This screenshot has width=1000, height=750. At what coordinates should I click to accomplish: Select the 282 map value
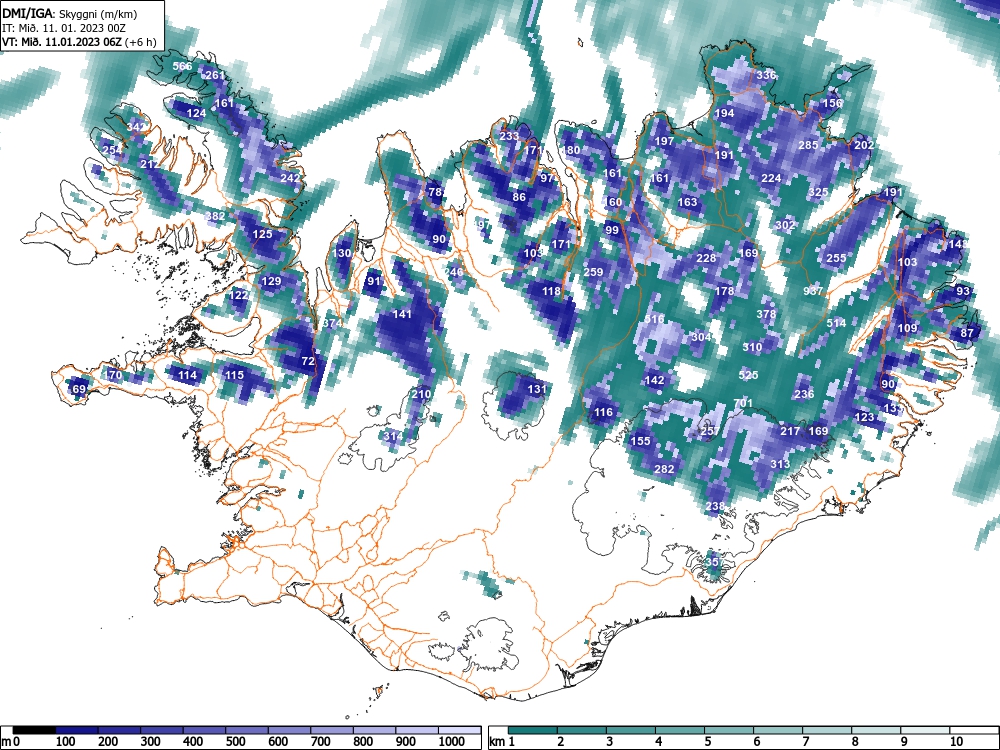tap(664, 469)
